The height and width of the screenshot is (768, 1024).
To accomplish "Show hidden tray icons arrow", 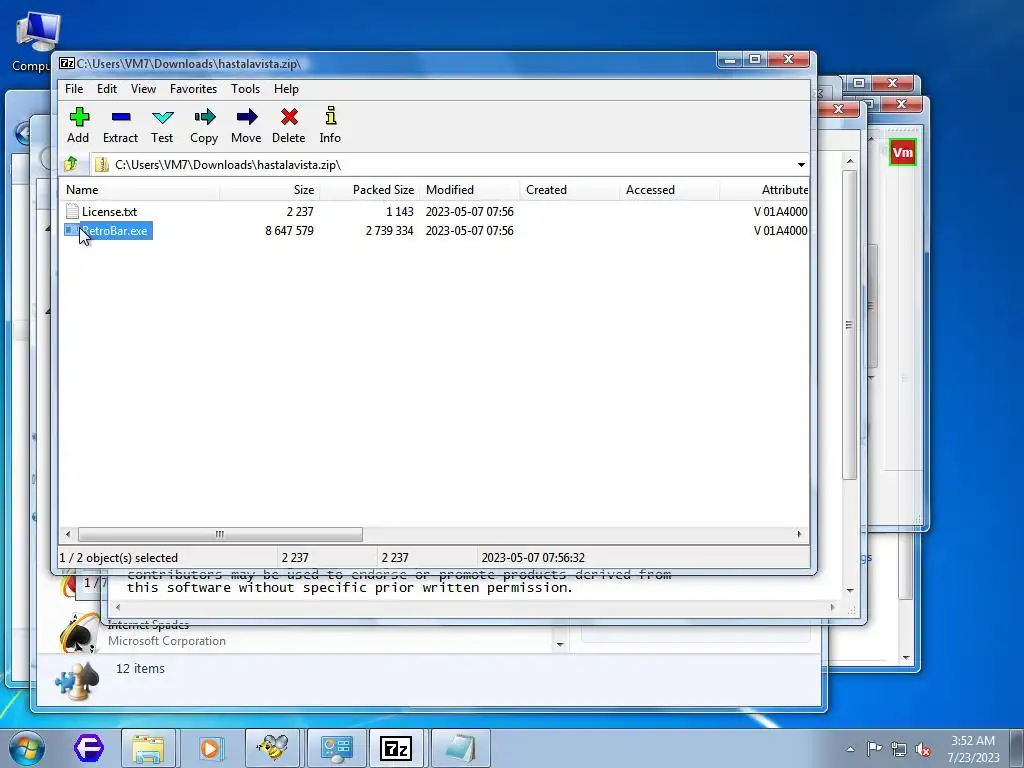I will (x=850, y=749).
